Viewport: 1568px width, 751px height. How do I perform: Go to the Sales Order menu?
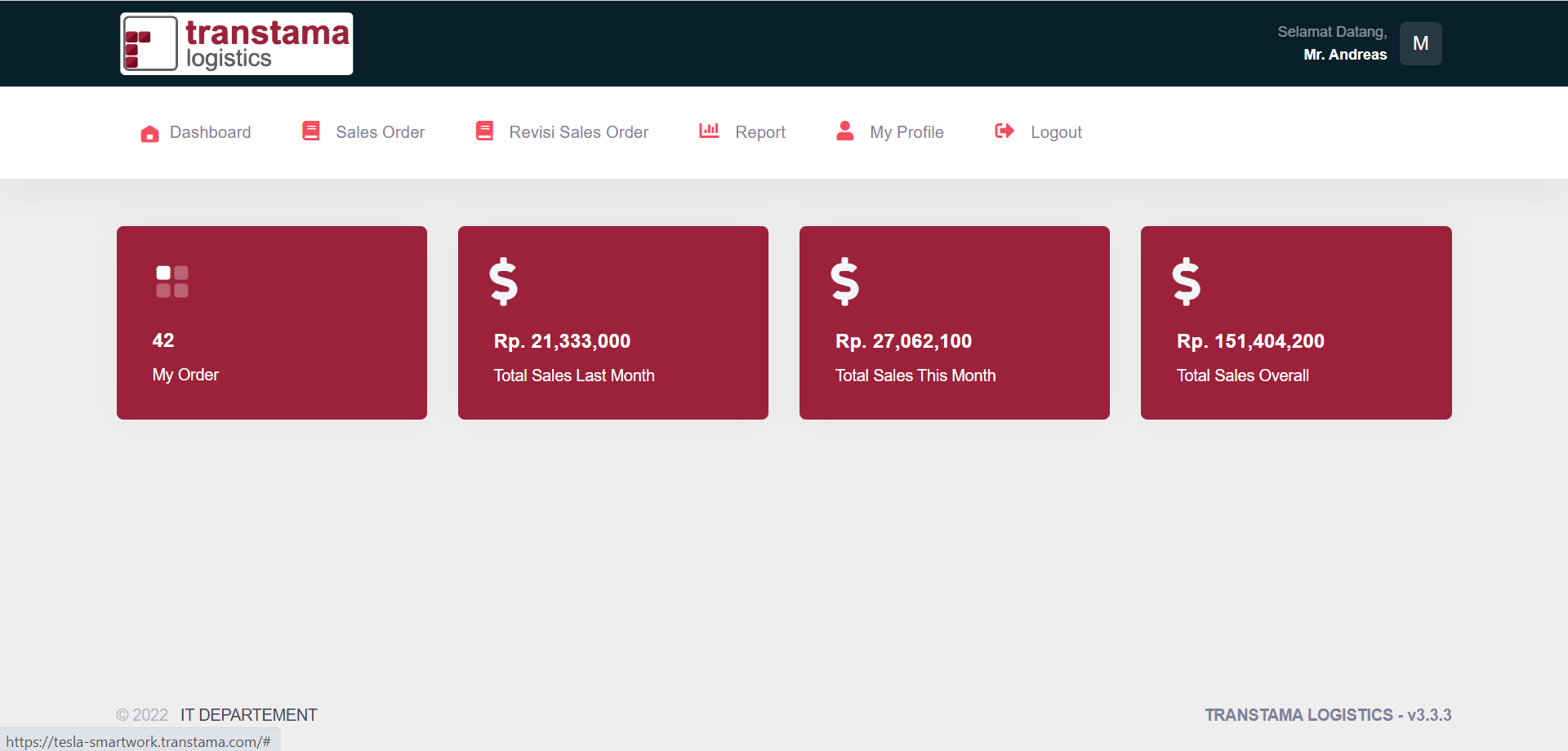(363, 132)
